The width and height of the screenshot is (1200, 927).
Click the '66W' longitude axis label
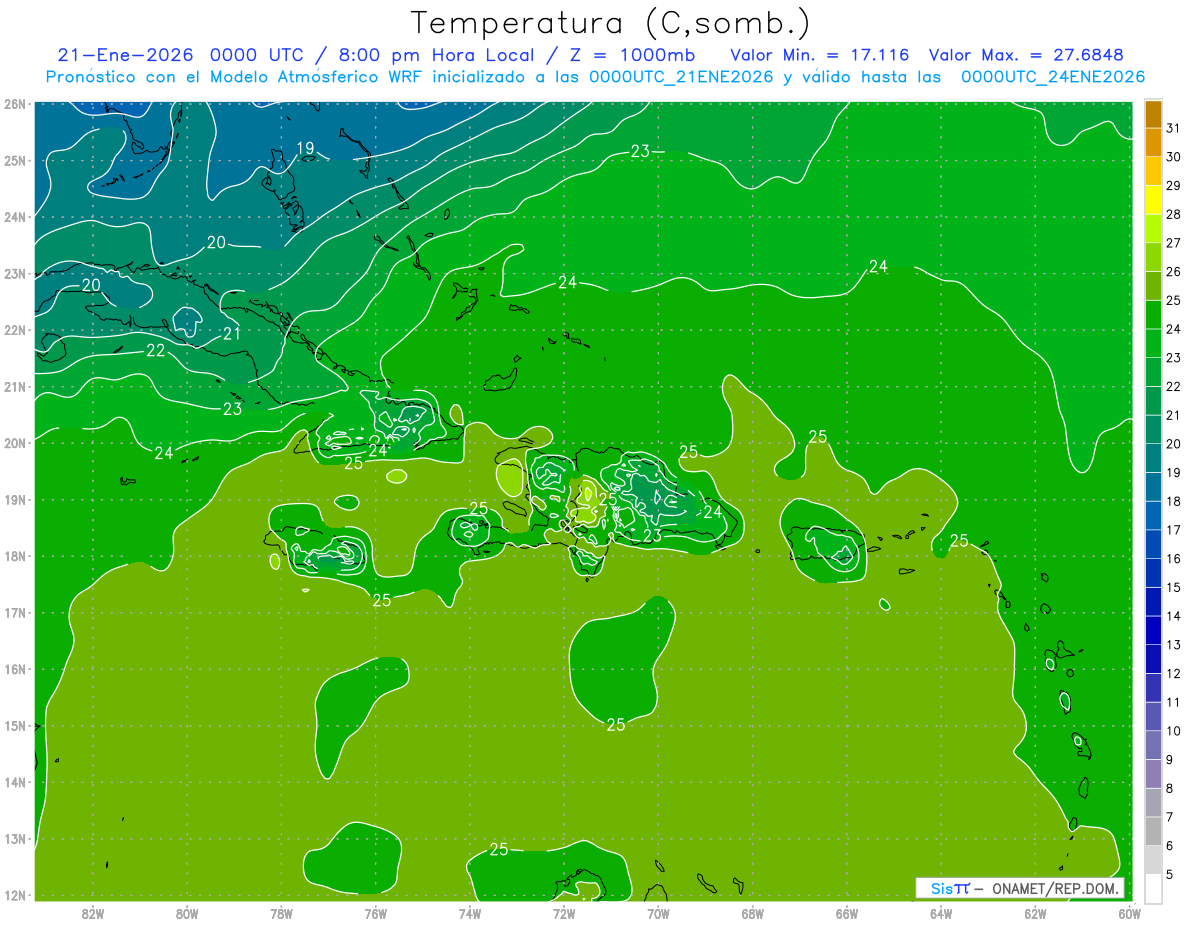pyautogui.click(x=846, y=913)
